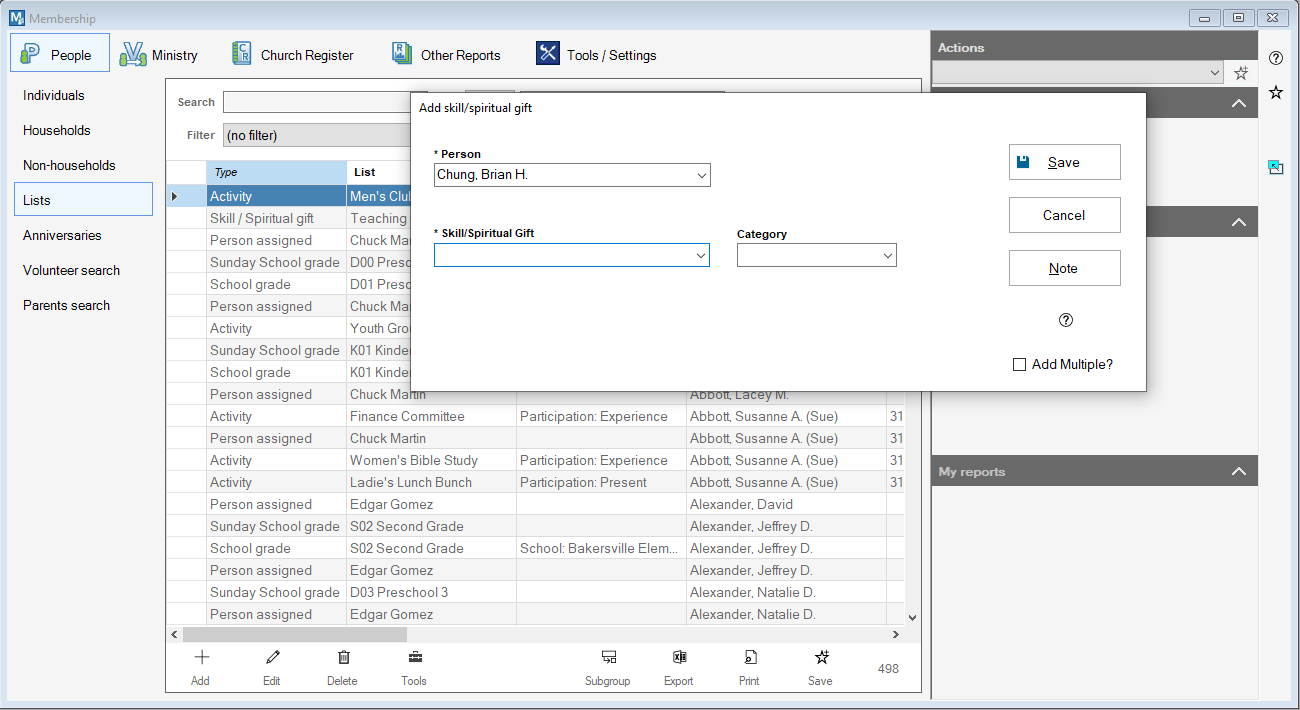This screenshot has height=710, width=1300.
Task: Click the Edit pencil icon
Action: click(272, 658)
